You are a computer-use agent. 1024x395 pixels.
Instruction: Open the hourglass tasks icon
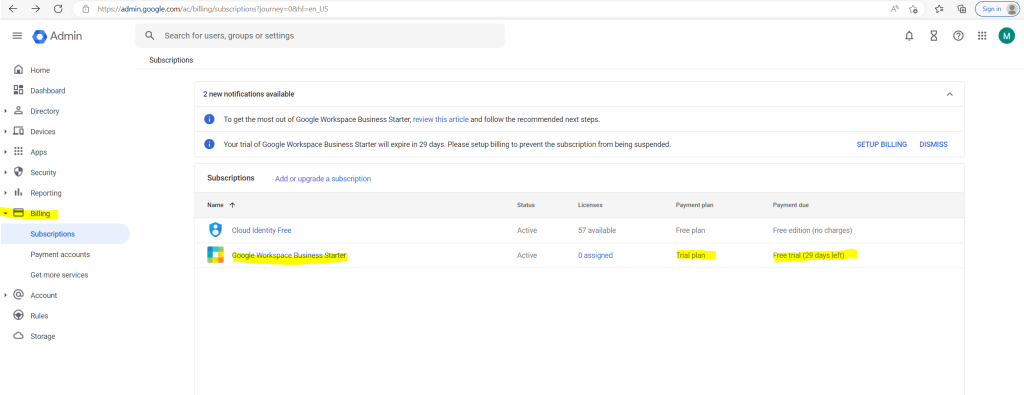click(934, 36)
